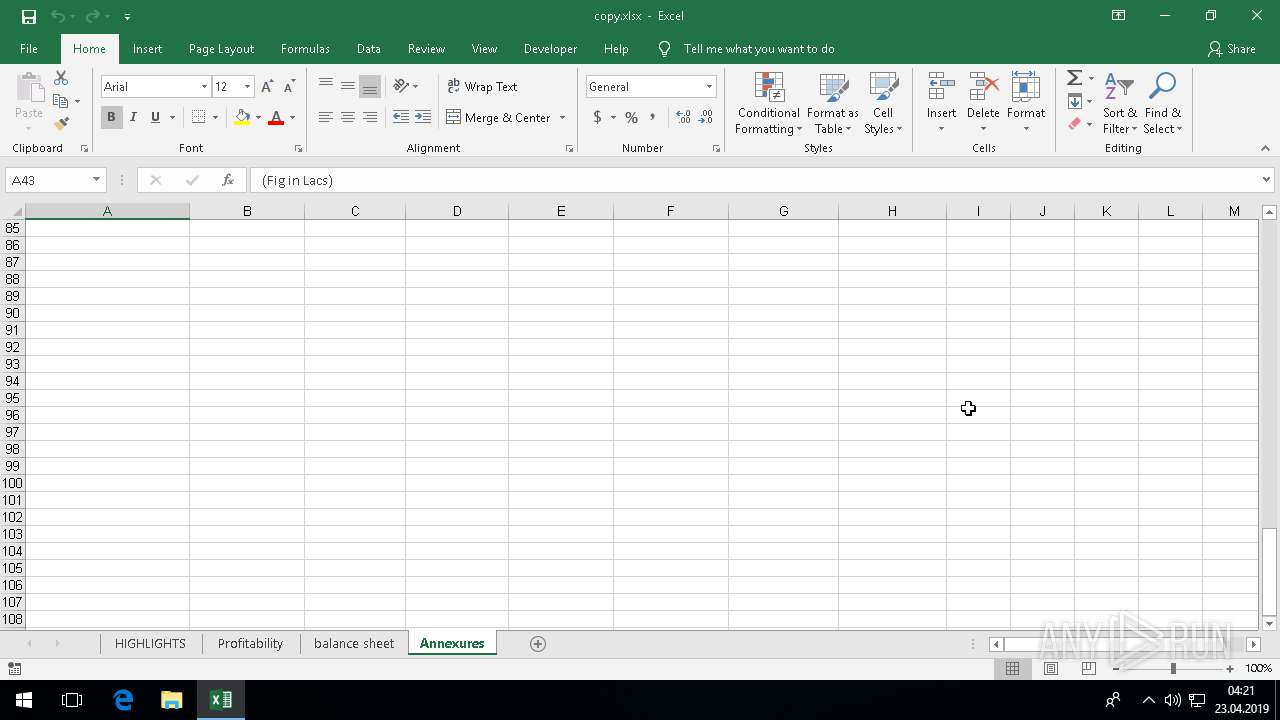The image size is (1280, 720).
Task: Open the Name Box dropdown for A43
Action: point(96,180)
